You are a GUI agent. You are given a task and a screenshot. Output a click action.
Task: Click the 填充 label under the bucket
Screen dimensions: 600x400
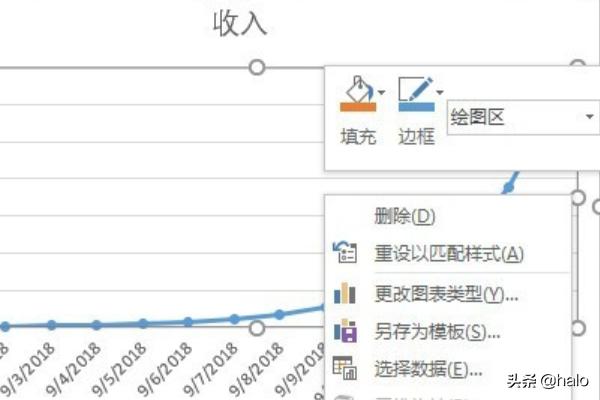358,137
